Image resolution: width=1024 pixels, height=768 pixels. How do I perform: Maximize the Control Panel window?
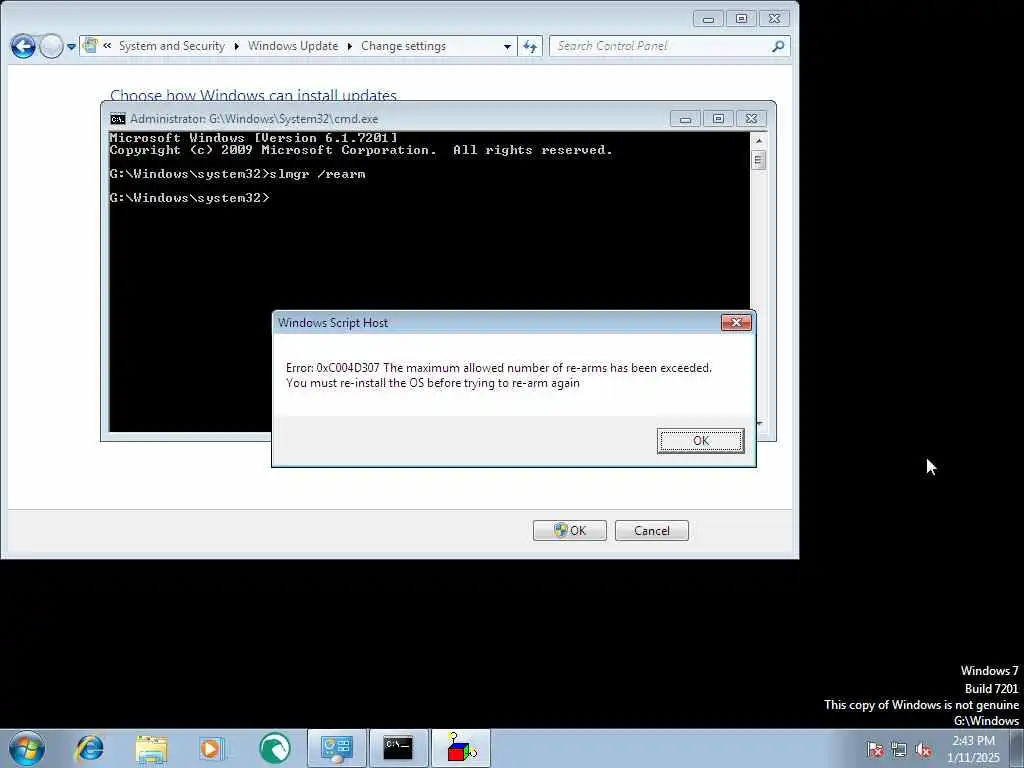[741, 19]
